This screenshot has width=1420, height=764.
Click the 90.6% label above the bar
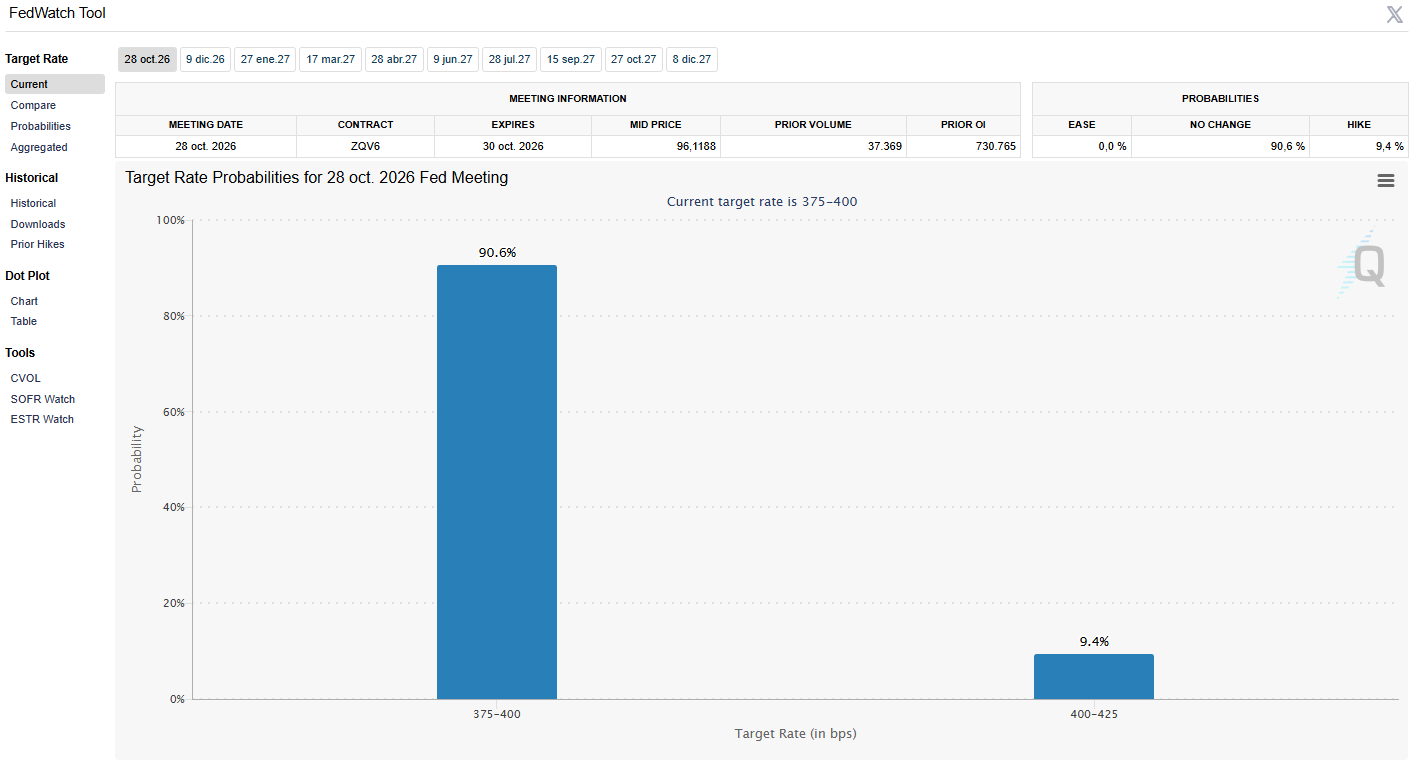pyautogui.click(x=497, y=253)
